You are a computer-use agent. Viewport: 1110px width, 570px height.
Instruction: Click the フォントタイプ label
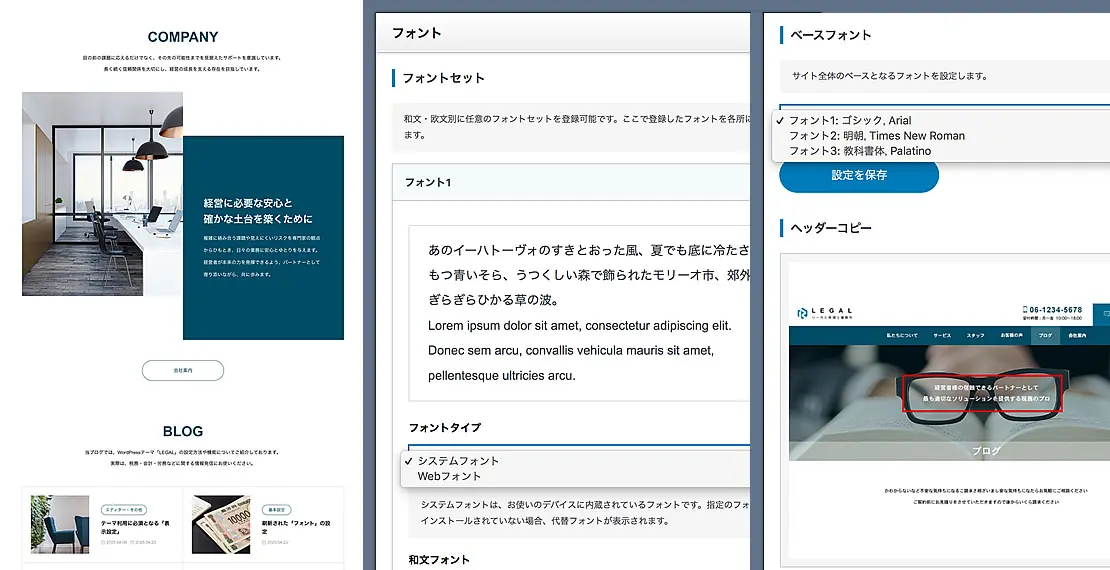coord(445,428)
